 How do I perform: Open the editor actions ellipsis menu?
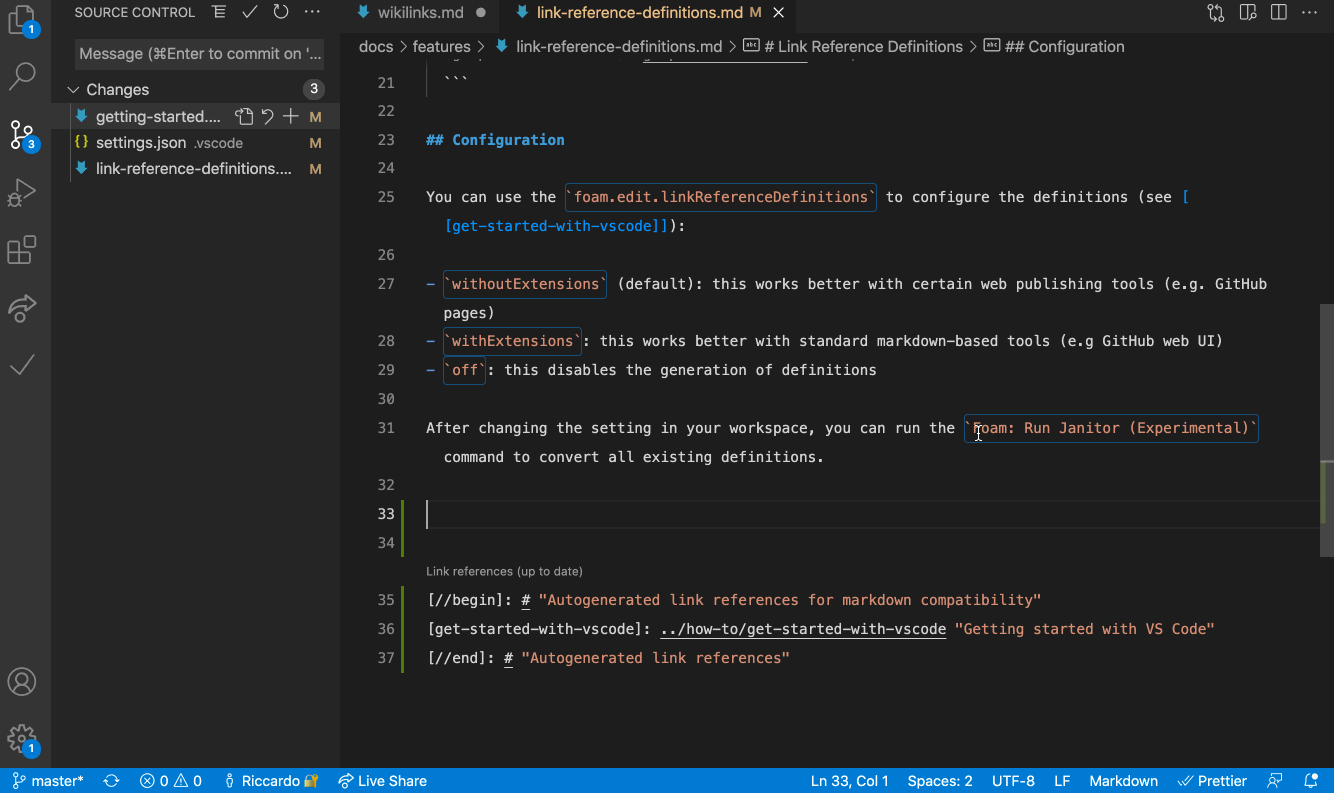click(x=1310, y=11)
